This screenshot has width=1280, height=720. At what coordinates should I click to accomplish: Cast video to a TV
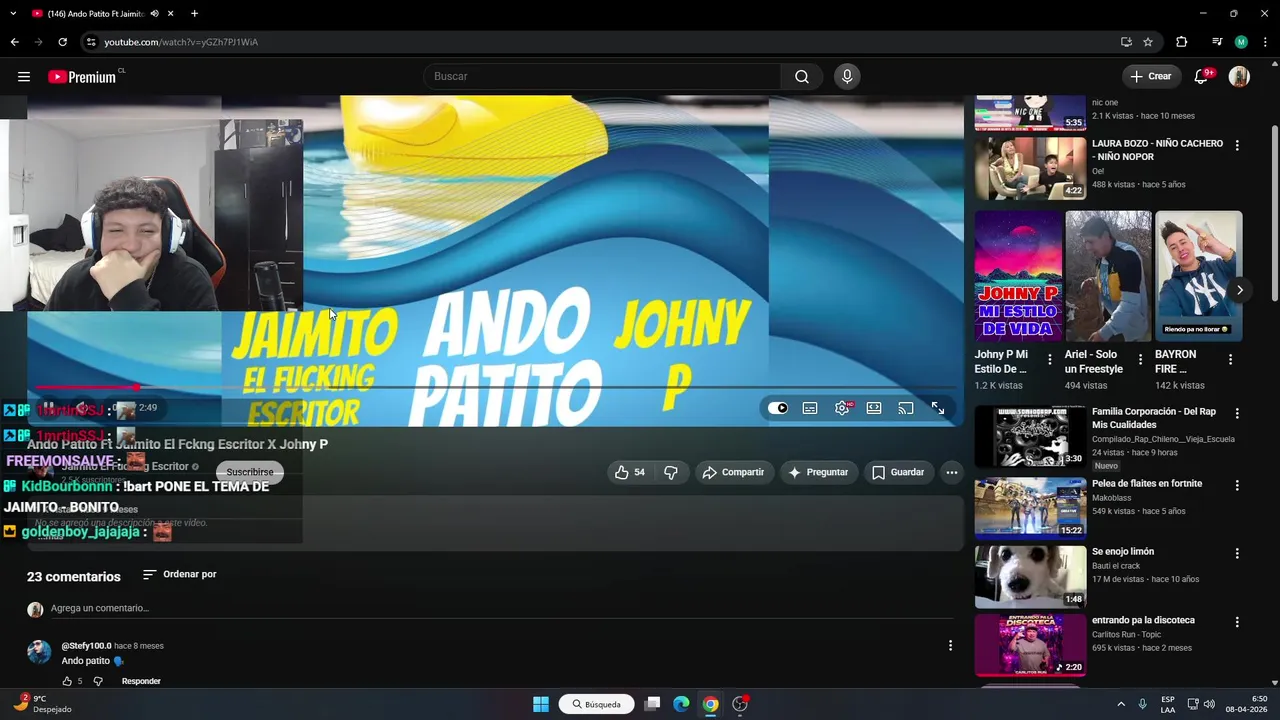click(x=906, y=408)
